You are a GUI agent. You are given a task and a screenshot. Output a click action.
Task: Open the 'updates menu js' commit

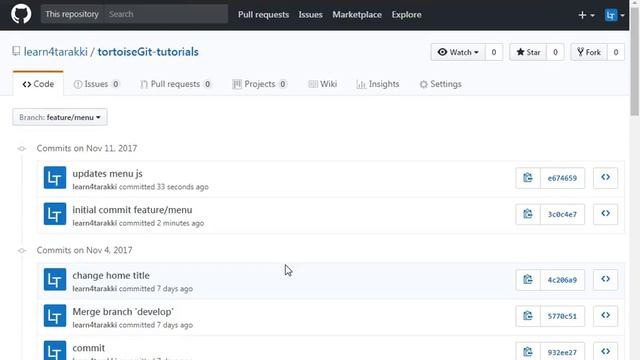pos(107,173)
